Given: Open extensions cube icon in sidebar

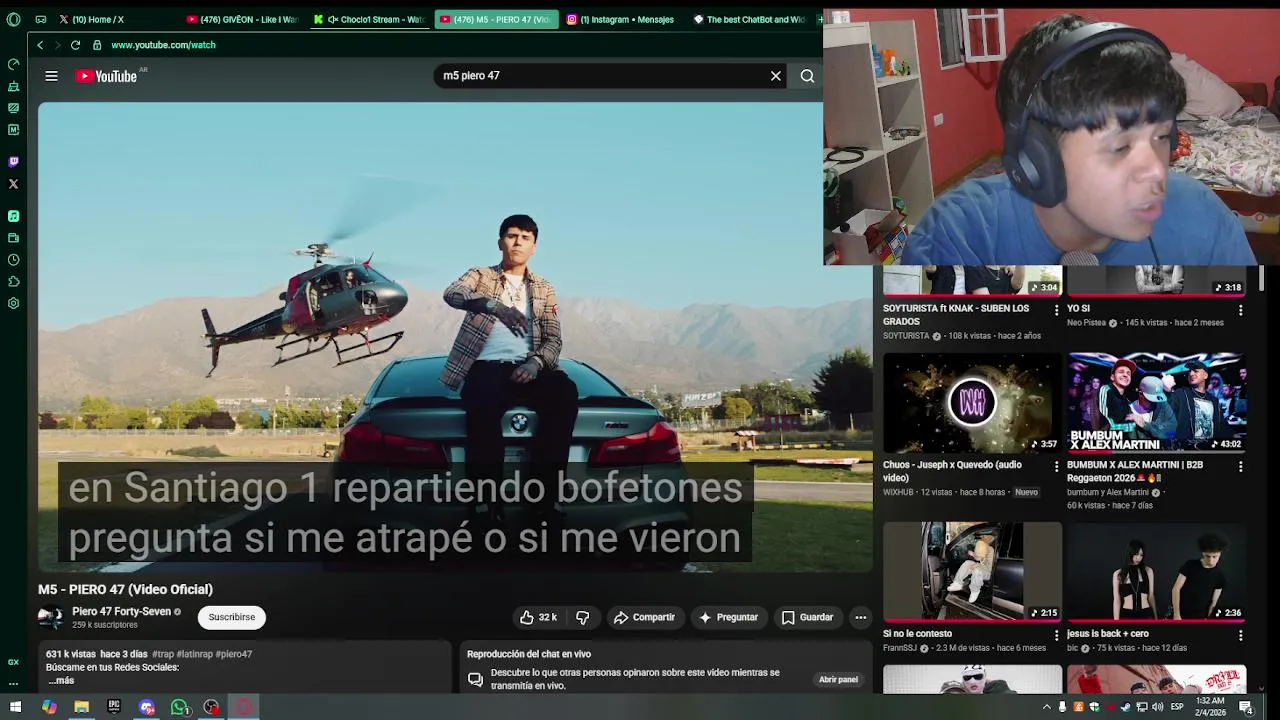Looking at the screenshot, I should click(13, 282).
